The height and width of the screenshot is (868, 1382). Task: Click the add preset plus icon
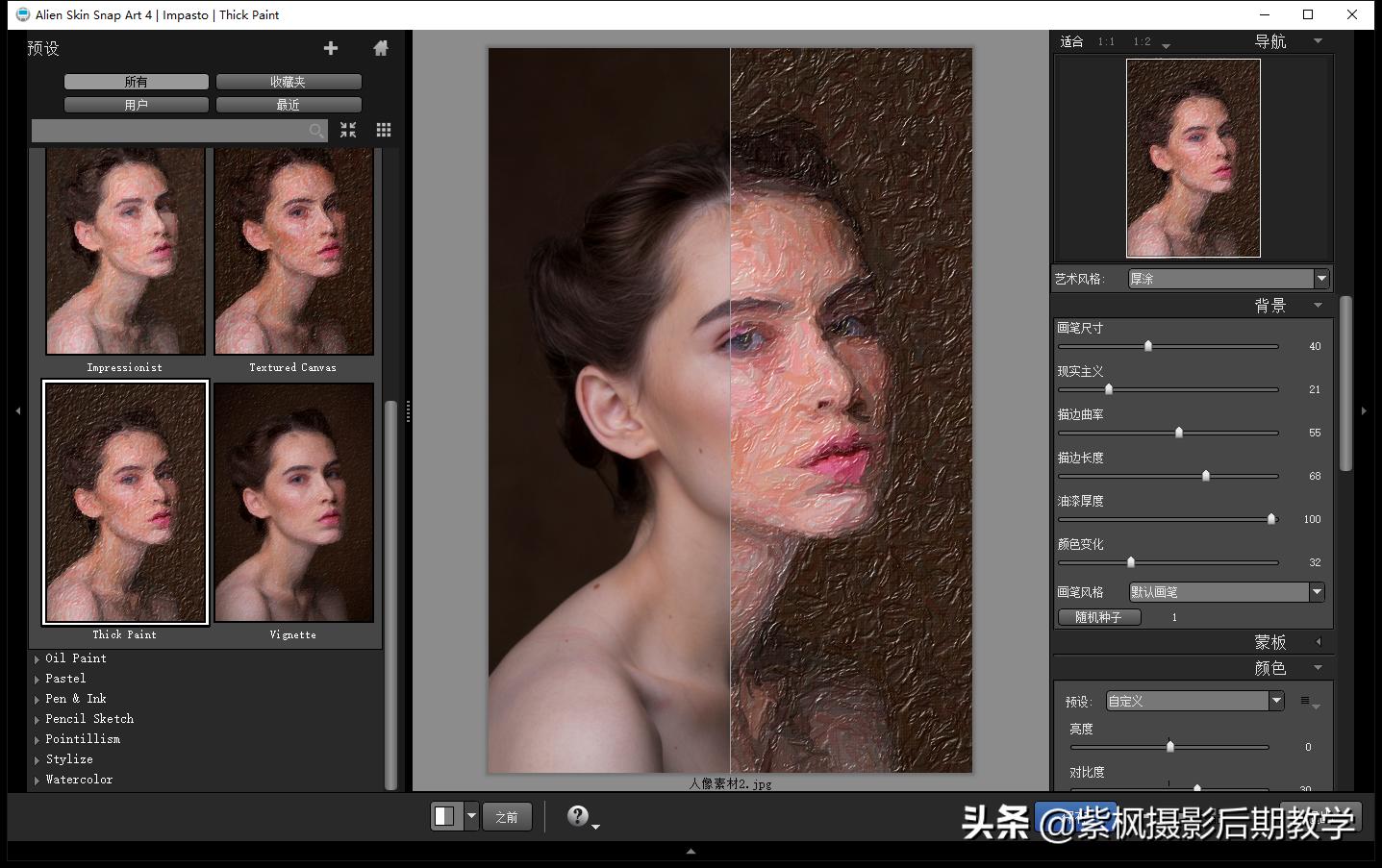click(330, 47)
